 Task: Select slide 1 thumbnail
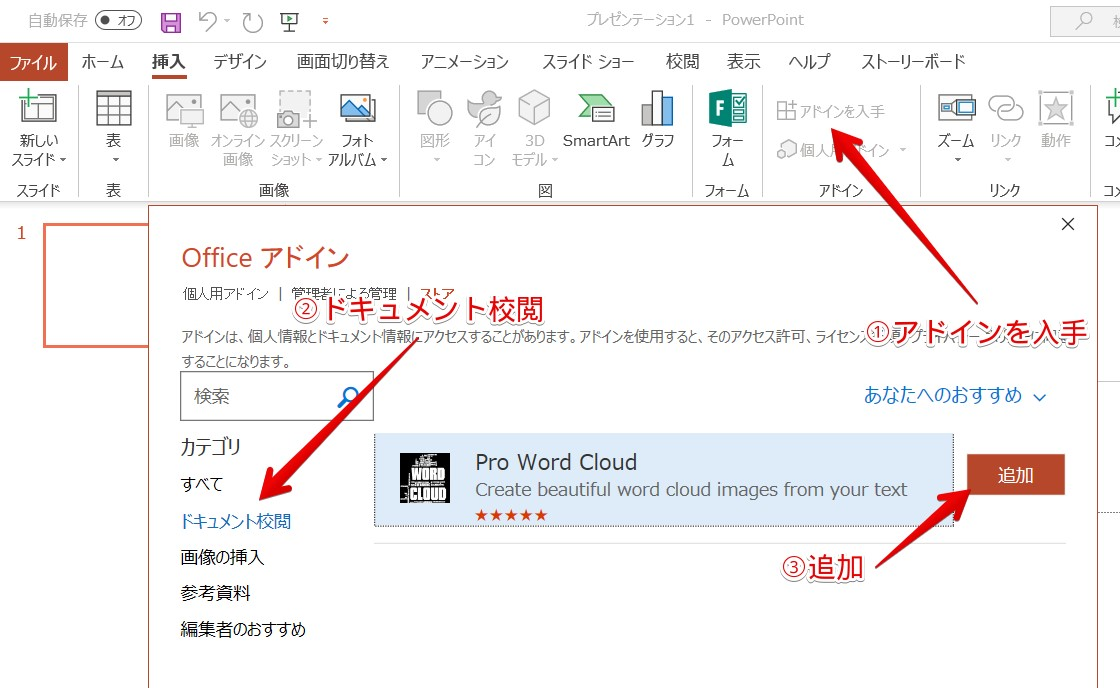coord(96,285)
